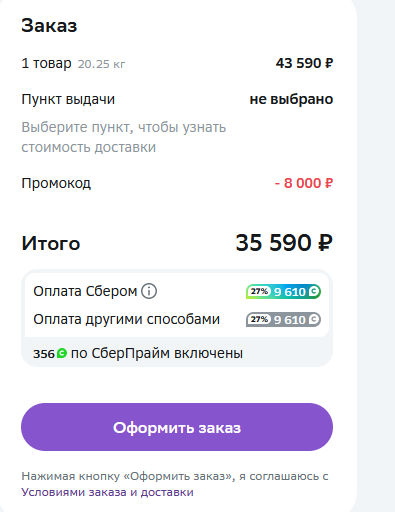Click the bonus coin symbol in gray badge

pos(314,319)
